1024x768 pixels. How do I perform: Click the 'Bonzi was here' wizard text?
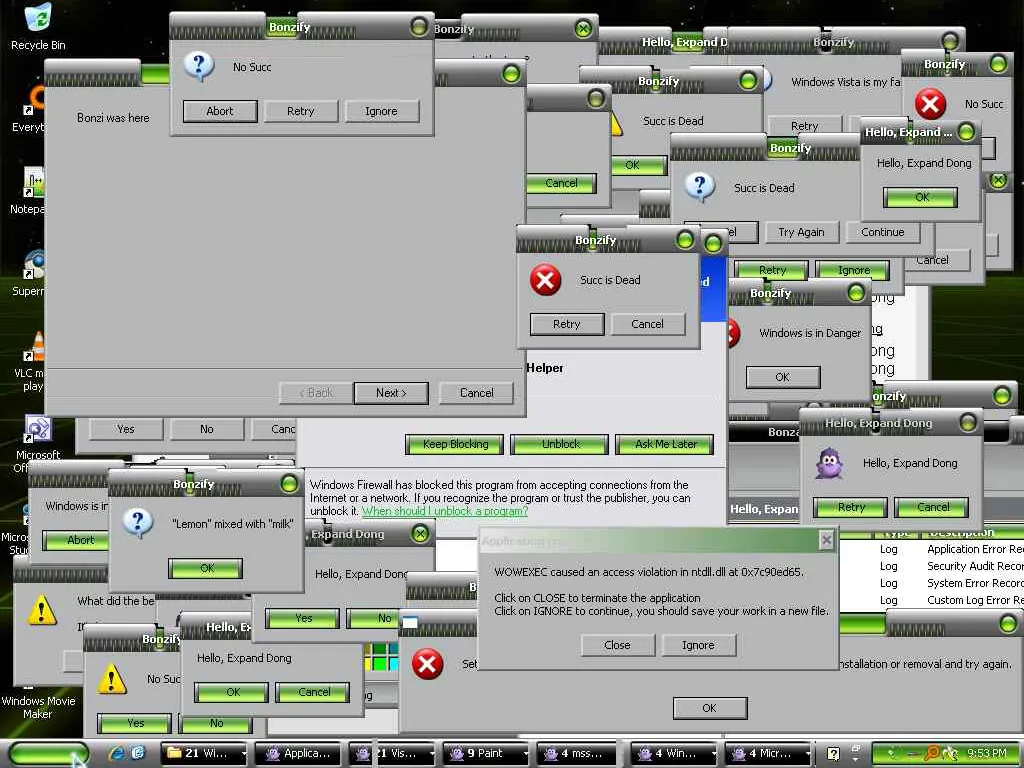tap(113, 118)
